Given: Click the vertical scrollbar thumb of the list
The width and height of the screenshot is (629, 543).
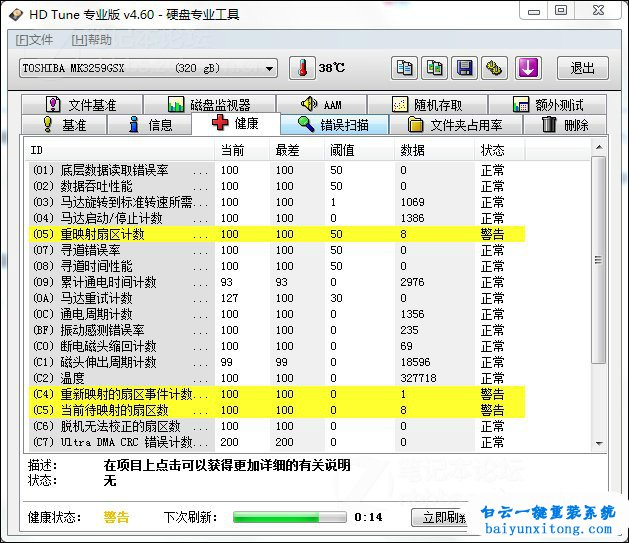Looking at the screenshot, I should [599, 260].
